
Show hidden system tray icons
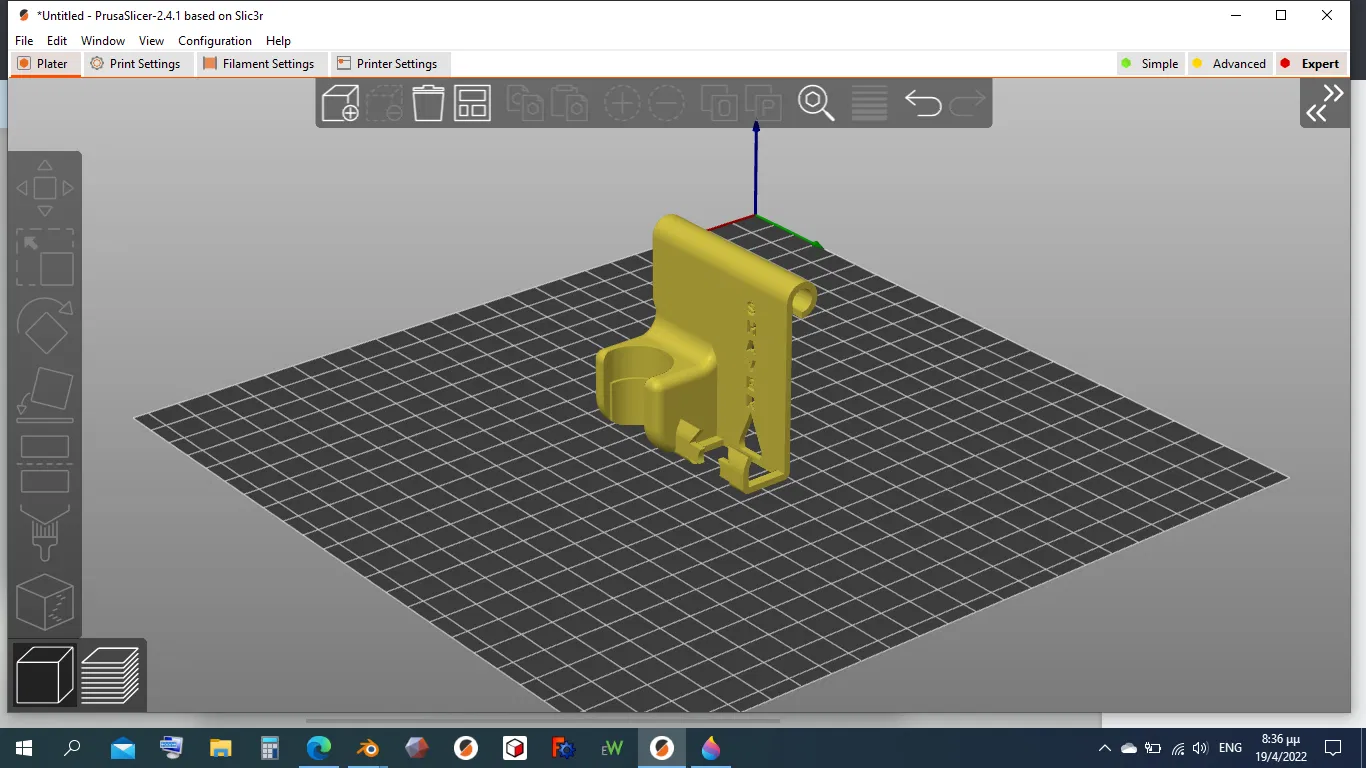[x=1105, y=748]
